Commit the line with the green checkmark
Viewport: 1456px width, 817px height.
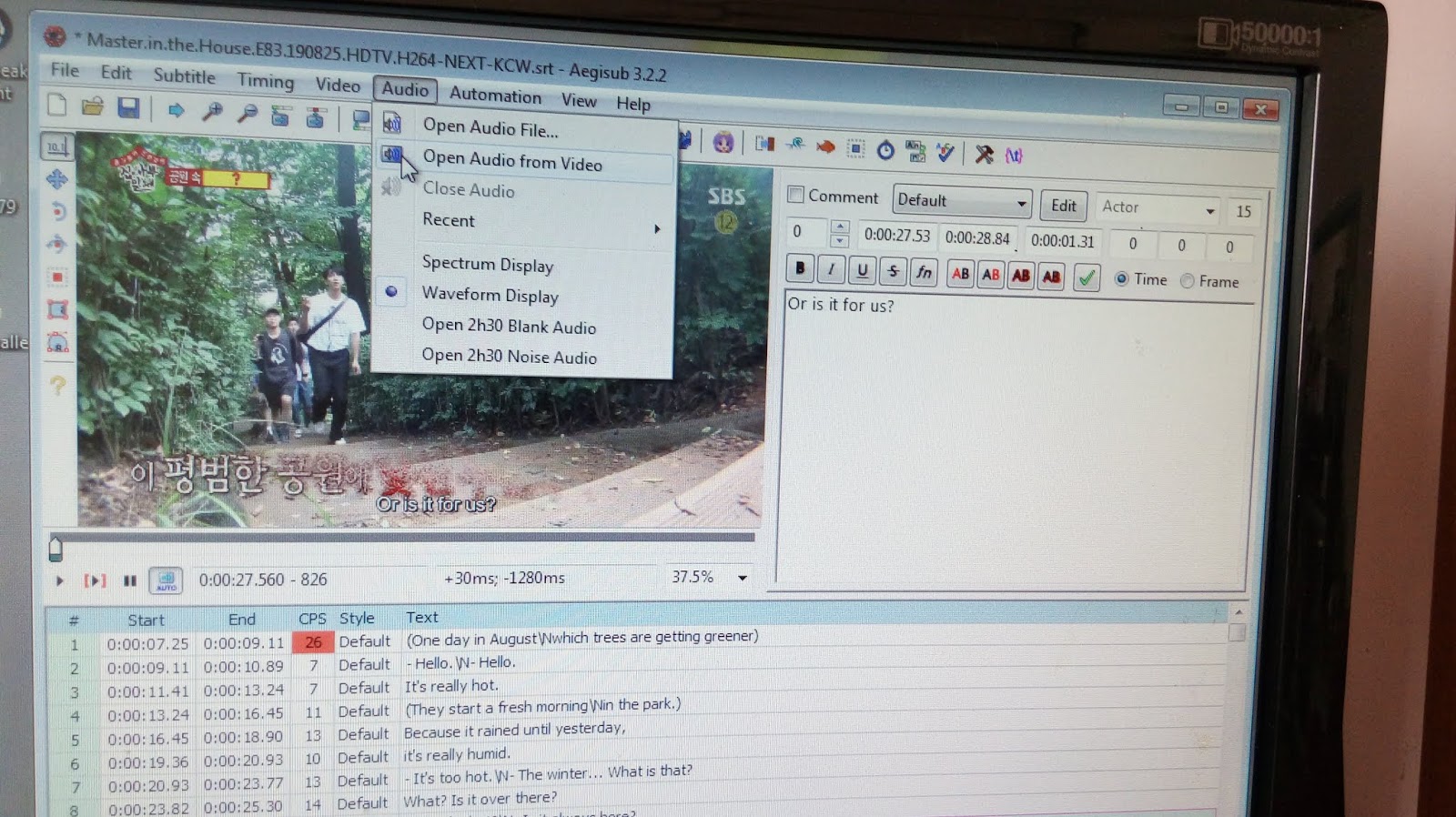[1087, 277]
